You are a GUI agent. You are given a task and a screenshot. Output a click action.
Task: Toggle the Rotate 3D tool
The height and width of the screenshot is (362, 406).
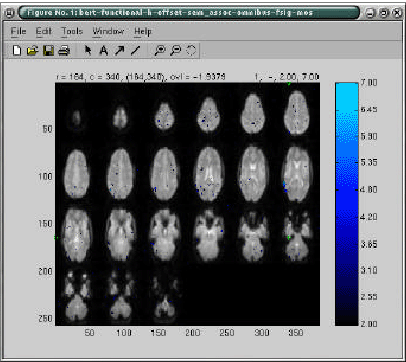(x=191, y=51)
